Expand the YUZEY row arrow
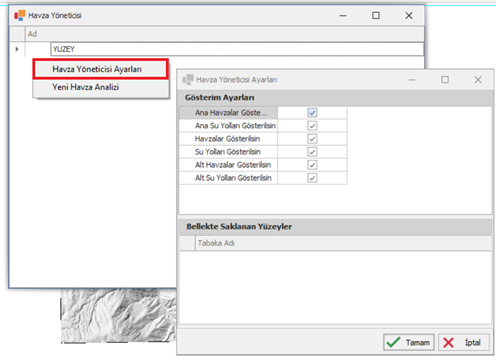The image size is (496, 360). pyautogui.click(x=17, y=49)
